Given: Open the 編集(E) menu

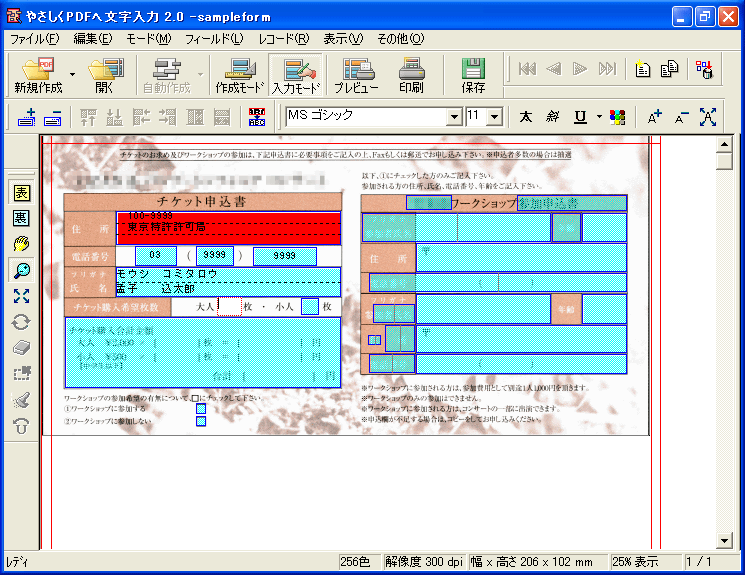Looking at the screenshot, I should click(x=93, y=39).
